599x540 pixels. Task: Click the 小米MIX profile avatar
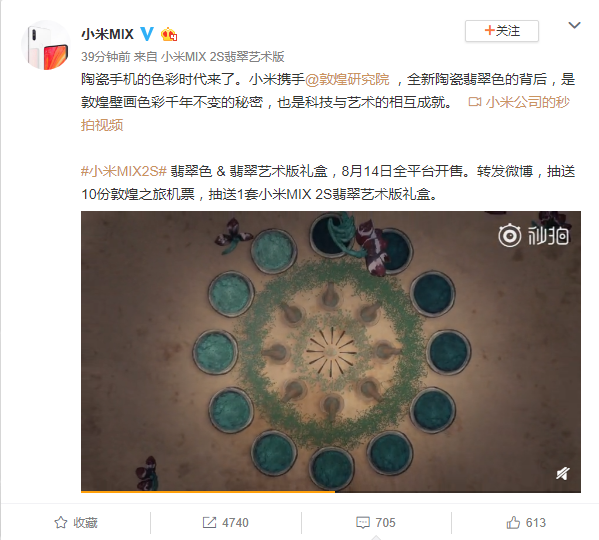point(45,45)
